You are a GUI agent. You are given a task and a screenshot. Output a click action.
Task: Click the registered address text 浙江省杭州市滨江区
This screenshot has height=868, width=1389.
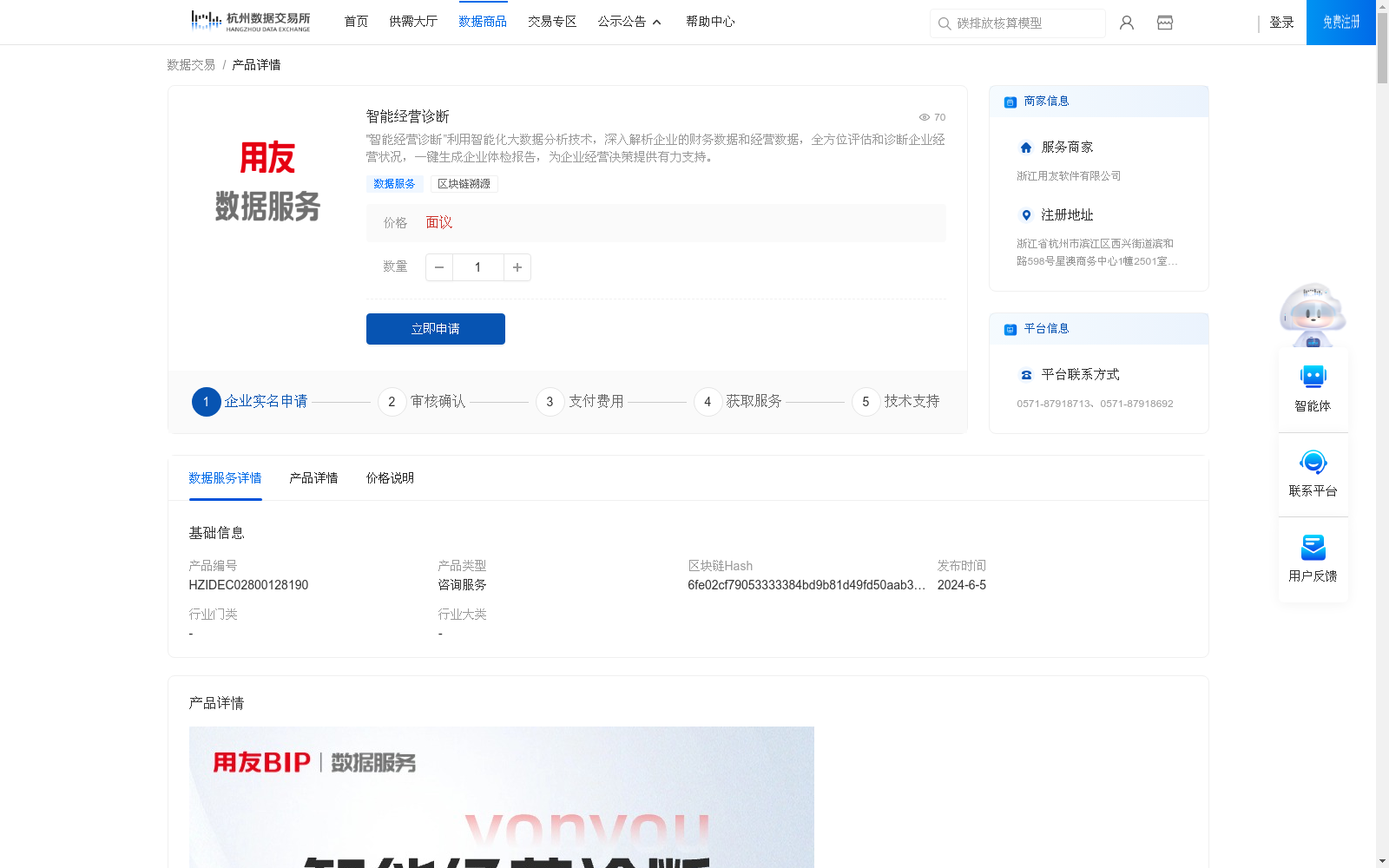click(x=1097, y=253)
